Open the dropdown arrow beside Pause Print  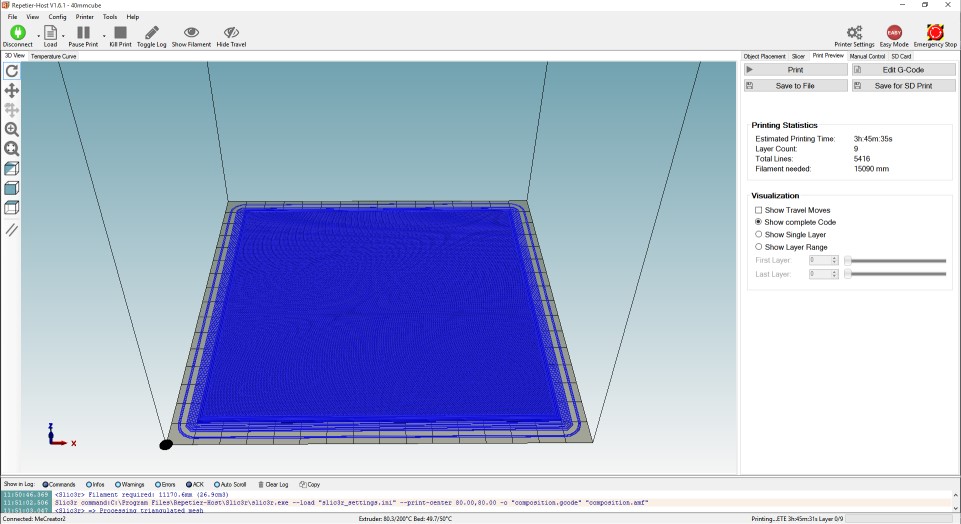[103, 36]
